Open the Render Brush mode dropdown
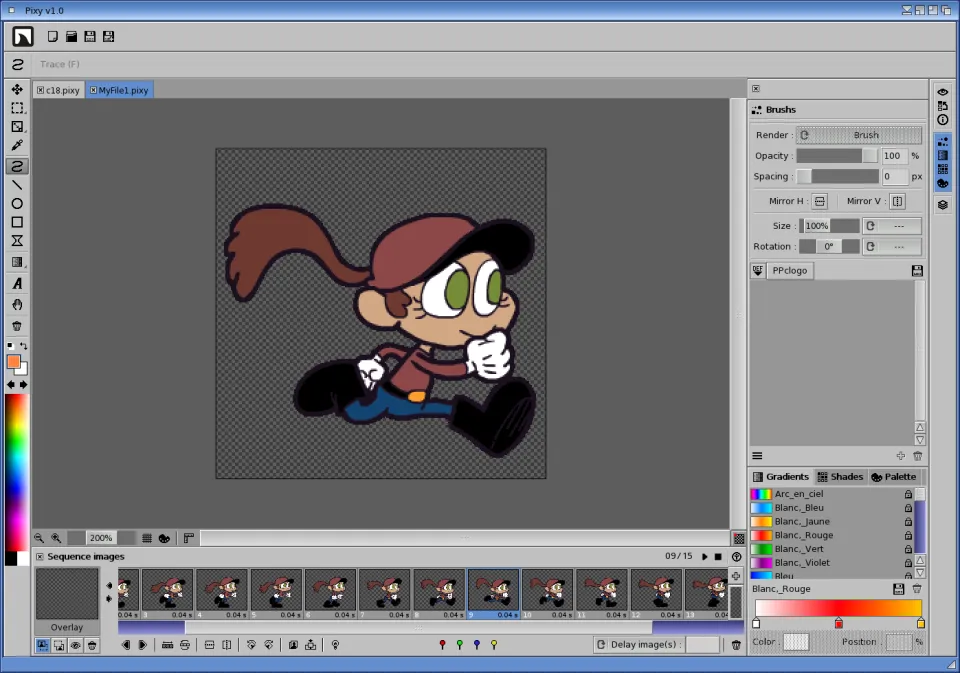The width and height of the screenshot is (960, 673). (x=859, y=135)
